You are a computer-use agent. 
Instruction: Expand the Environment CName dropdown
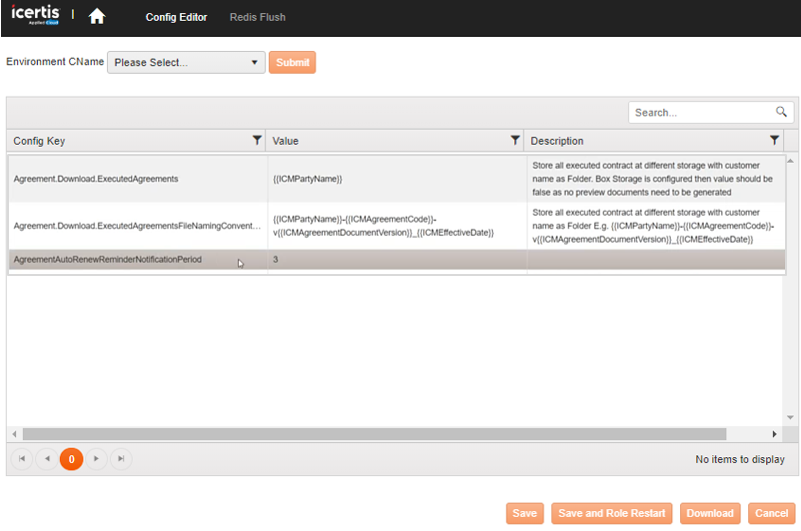(186, 63)
